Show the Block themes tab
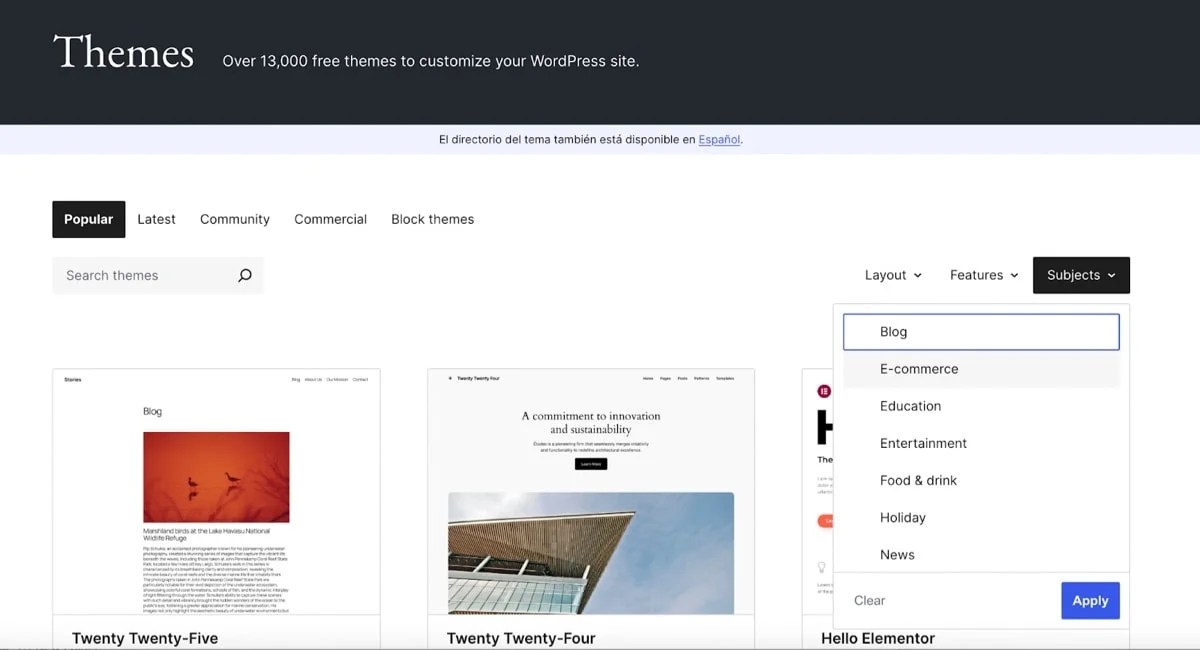This screenshot has height=650, width=1200. [x=432, y=219]
